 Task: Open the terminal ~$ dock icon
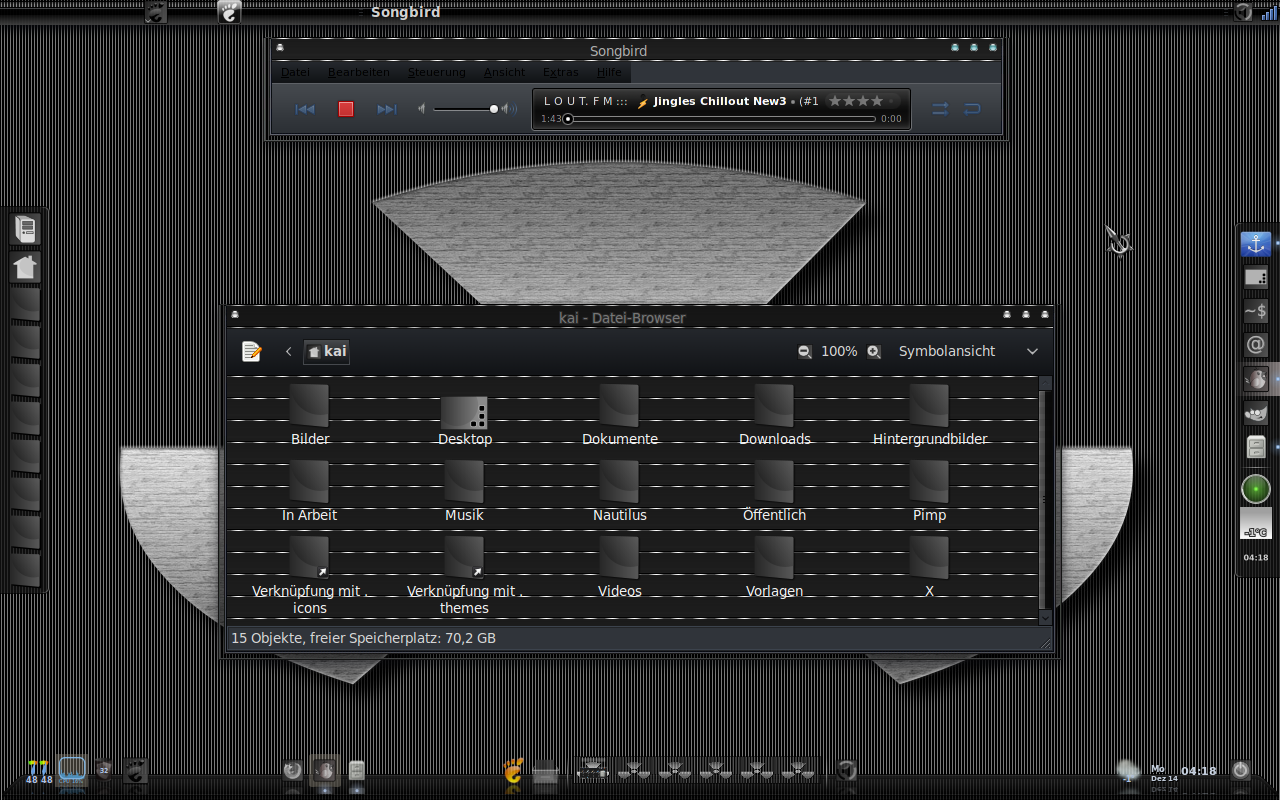point(1256,312)
